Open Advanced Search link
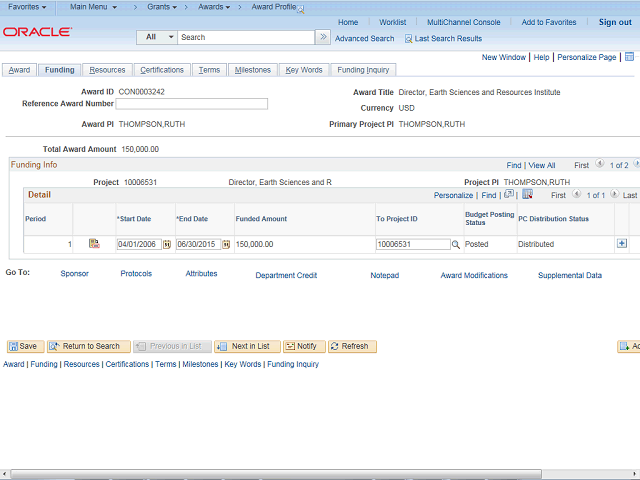 (364, 39)
